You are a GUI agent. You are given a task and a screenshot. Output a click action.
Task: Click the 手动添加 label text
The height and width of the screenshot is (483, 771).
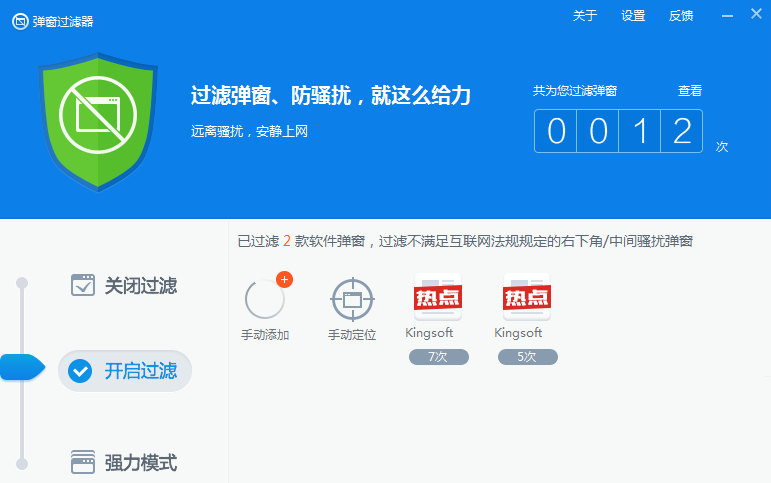[265, 335]
